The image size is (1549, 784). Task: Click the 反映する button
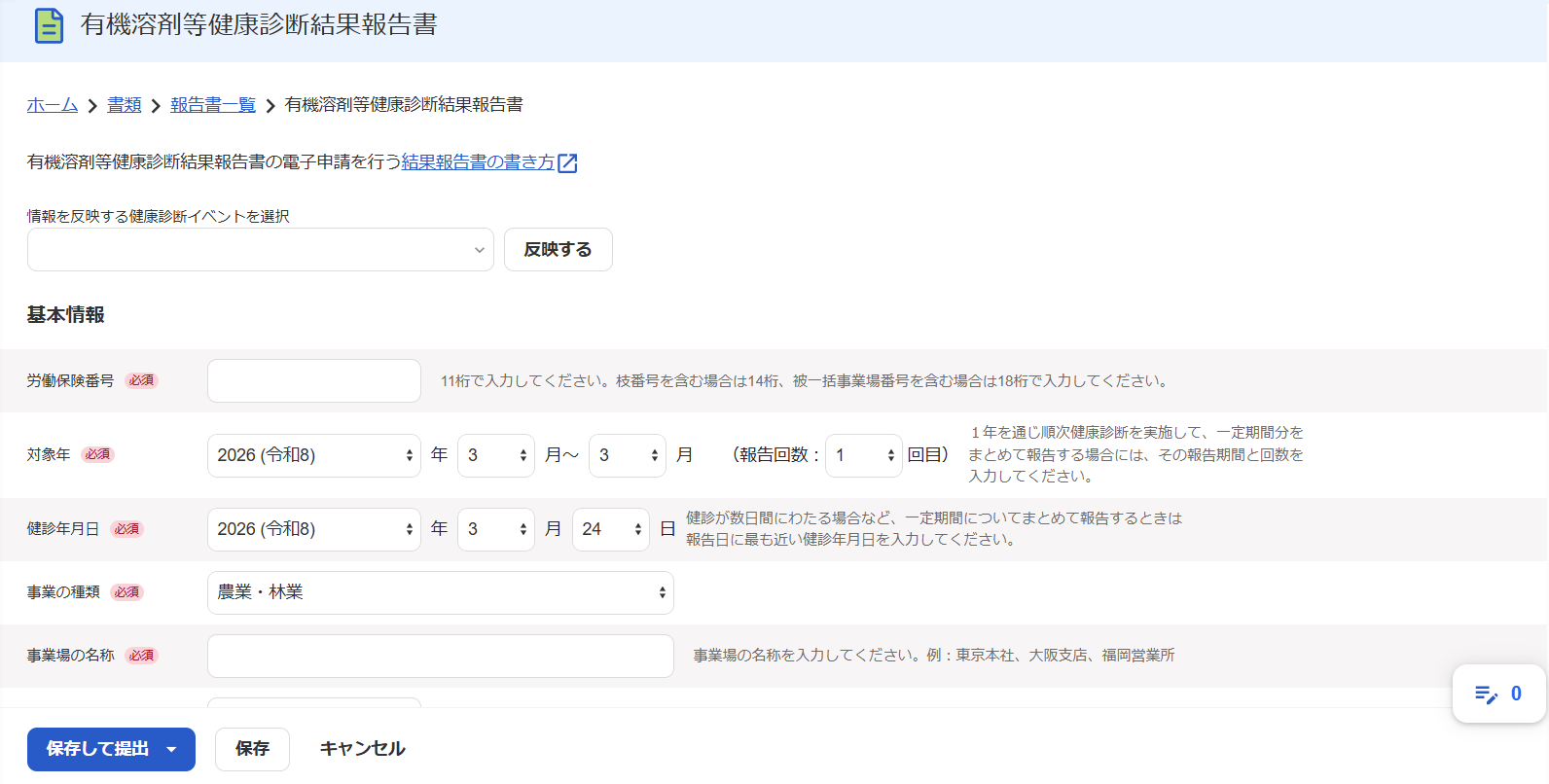coord(558,250)
